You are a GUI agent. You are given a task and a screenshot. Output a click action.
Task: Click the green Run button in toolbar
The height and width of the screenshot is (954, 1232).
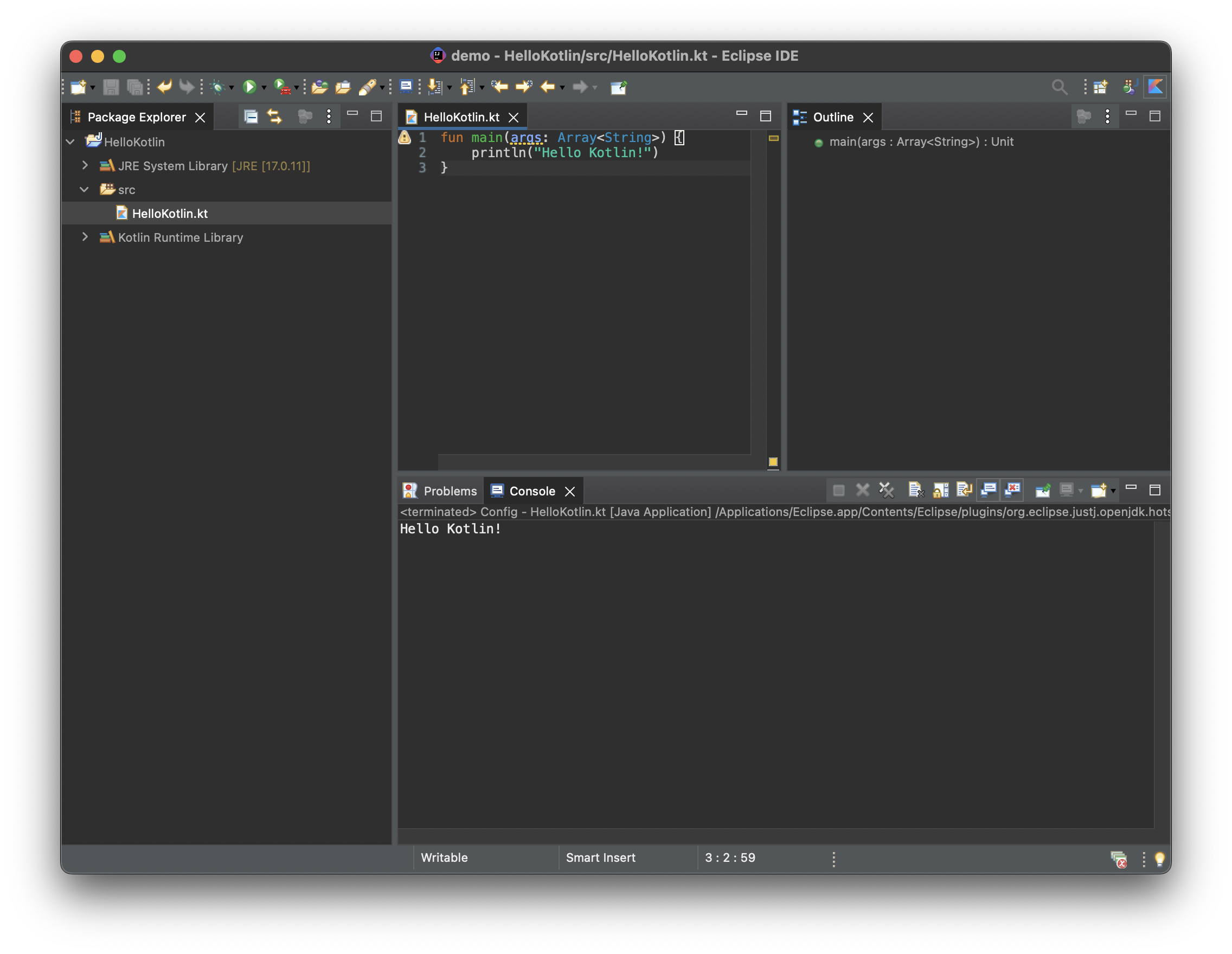click(249, 87)
